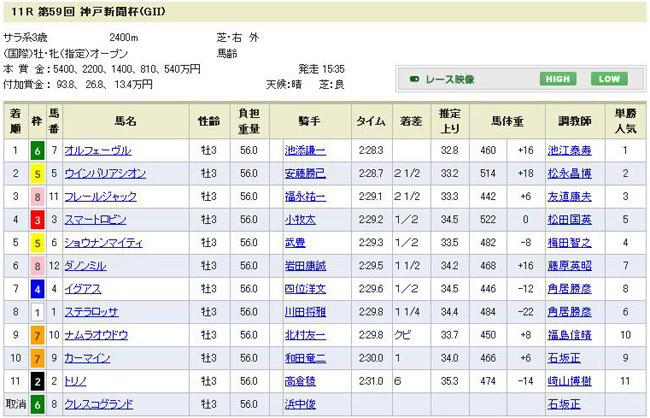Open ショウナンマイティ horse link
The image size is (650, 418).
coord(103,242)
